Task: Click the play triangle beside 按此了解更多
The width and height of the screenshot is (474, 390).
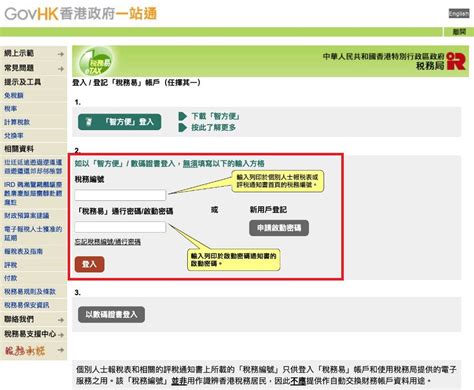Action: pos(182,127)
